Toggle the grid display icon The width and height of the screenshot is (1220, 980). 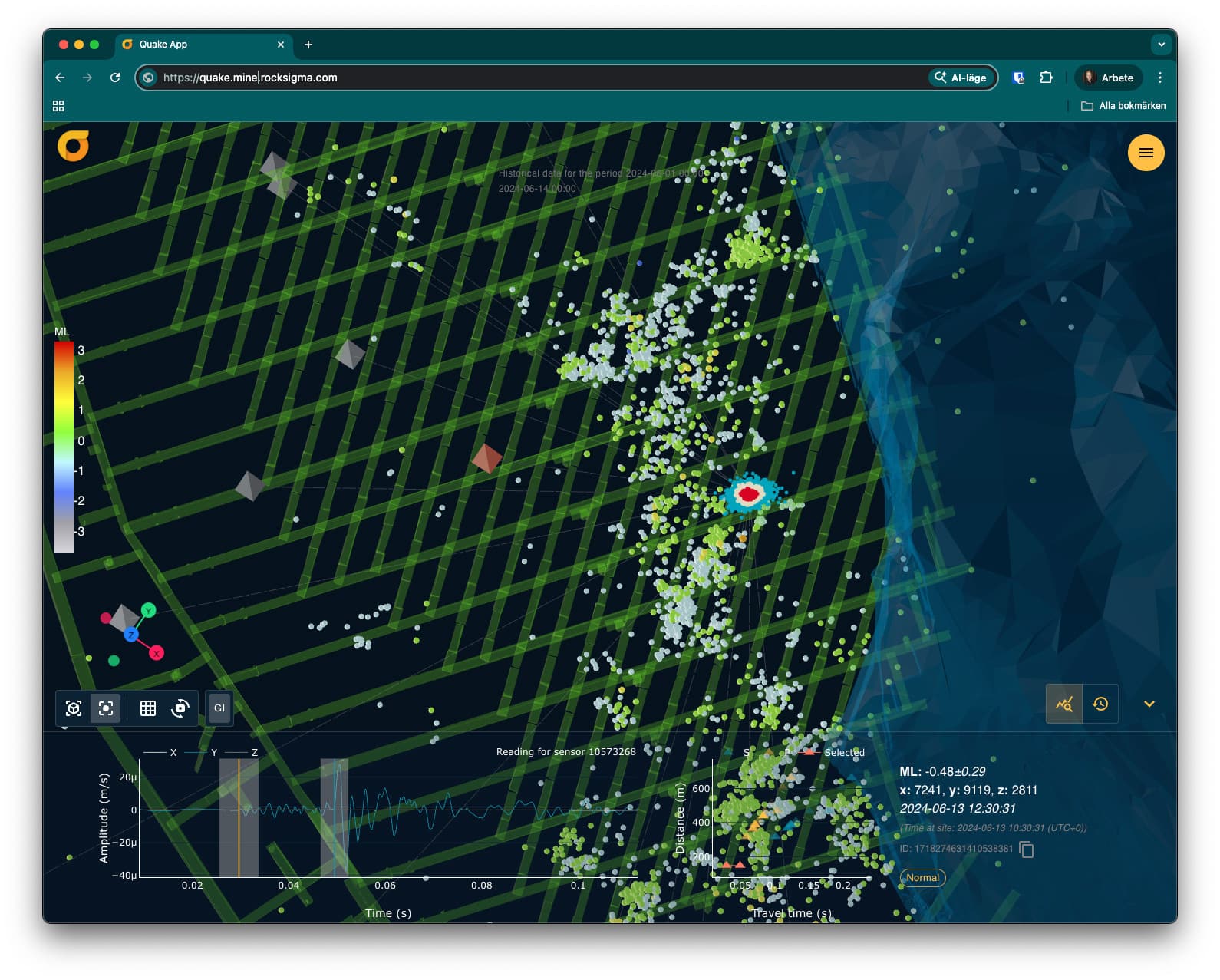click(x=148, y=708)
